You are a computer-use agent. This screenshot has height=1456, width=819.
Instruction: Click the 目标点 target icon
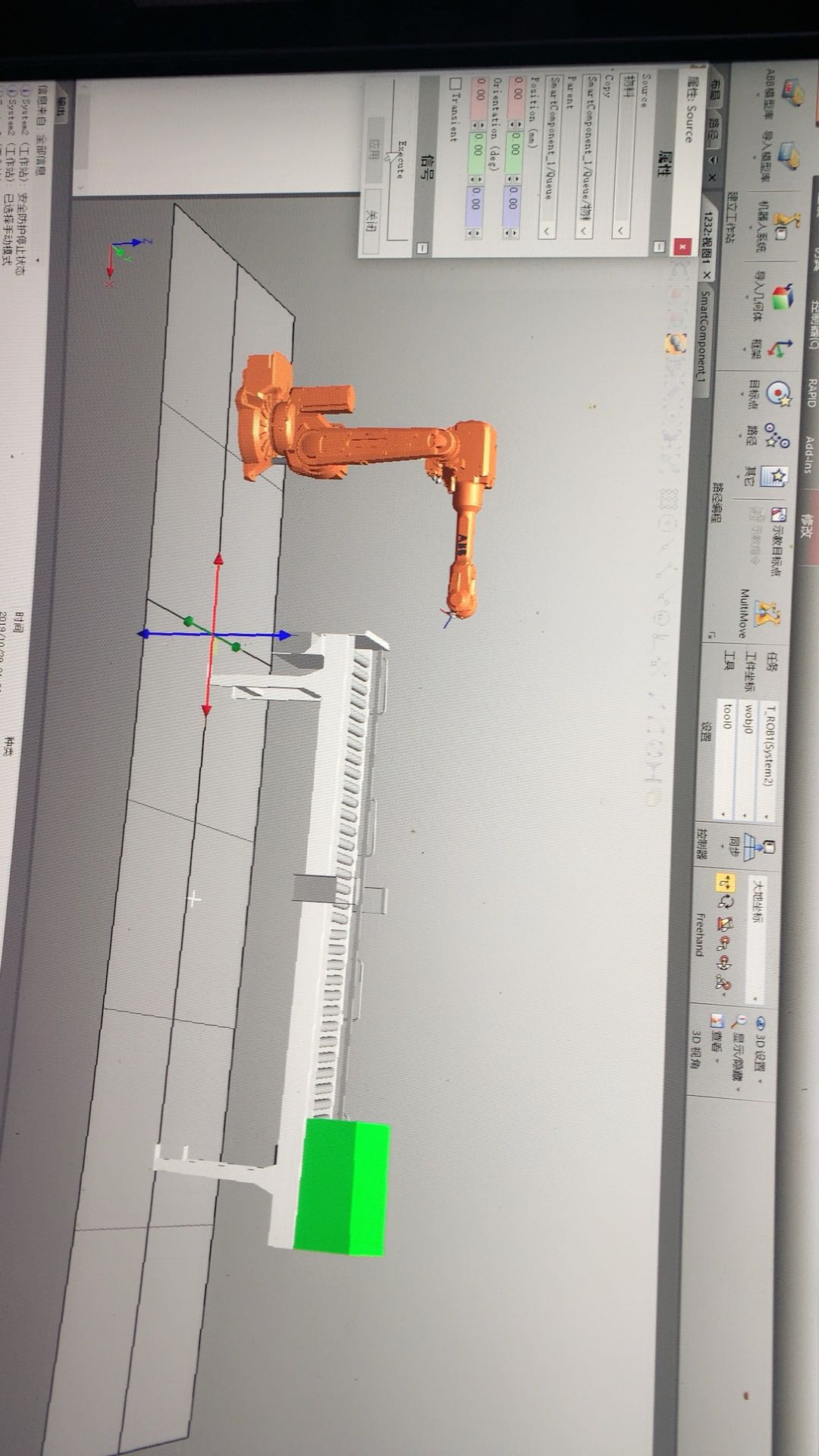[x=778, y=395]
